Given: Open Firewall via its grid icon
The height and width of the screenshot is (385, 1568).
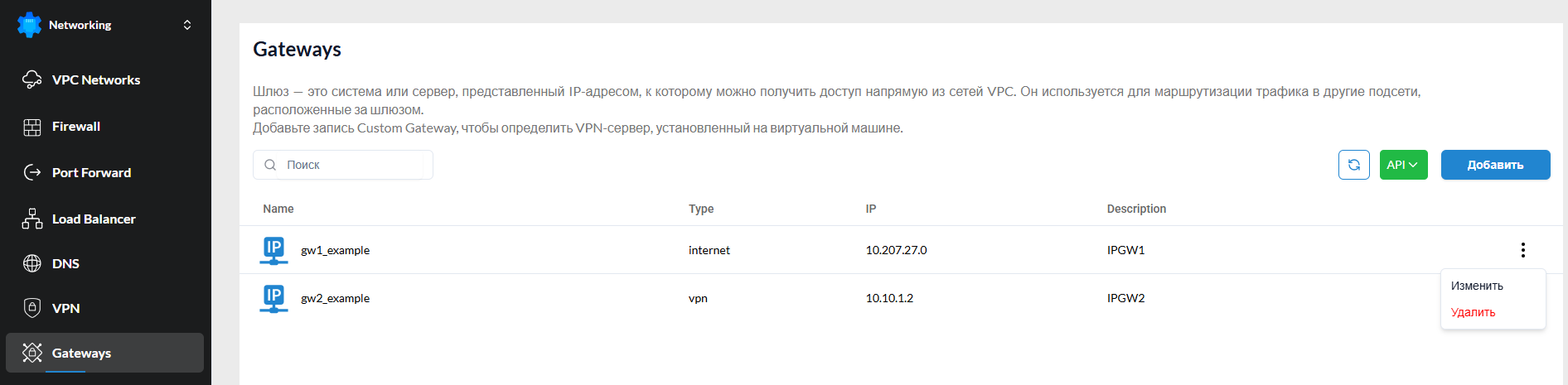Looking at the screenshot, I should pyautogui.click(x=32, y=127).
